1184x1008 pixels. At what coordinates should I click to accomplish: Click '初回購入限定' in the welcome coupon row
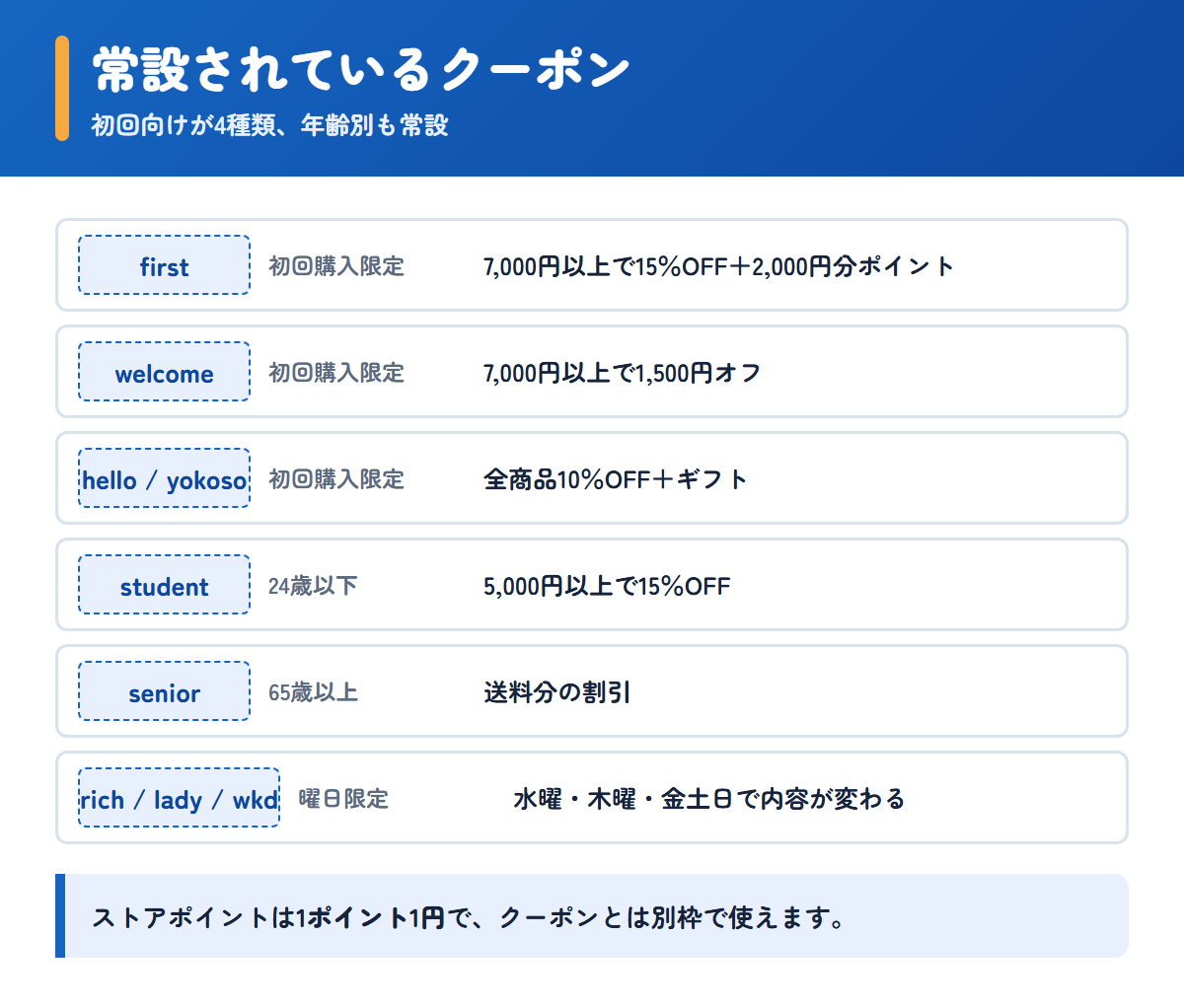(336, 372)
